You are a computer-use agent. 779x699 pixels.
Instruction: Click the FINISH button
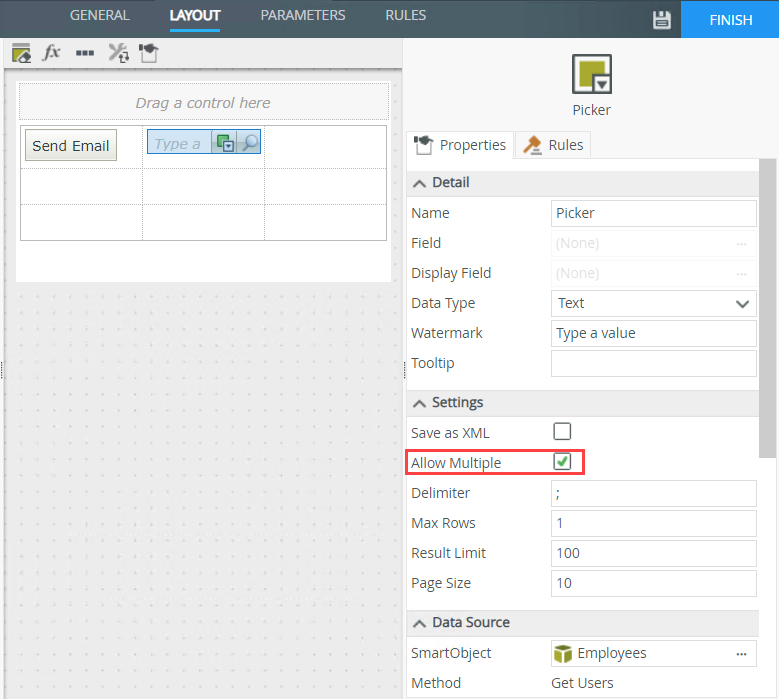[x=730, y=19]
